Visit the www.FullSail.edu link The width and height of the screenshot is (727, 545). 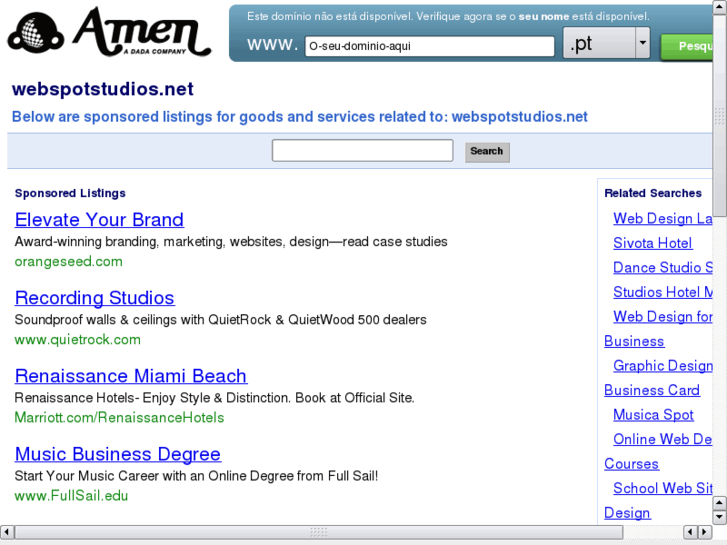(x=71, y=496)
